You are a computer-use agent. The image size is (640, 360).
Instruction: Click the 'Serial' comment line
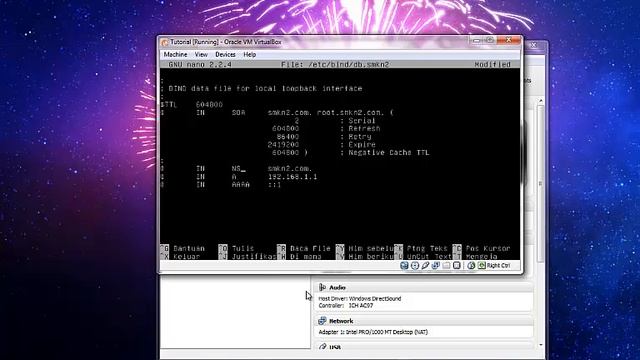(x=358, y=121)
